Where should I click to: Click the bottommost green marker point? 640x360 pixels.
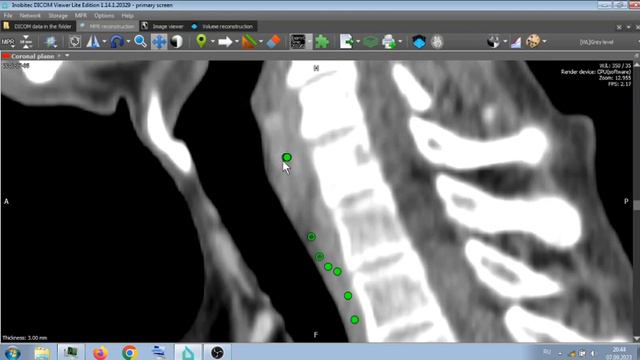355,320
